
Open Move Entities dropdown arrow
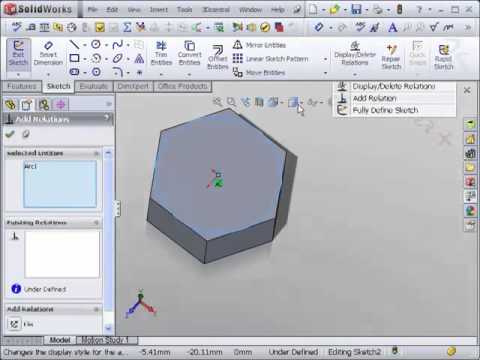point(326,73)
